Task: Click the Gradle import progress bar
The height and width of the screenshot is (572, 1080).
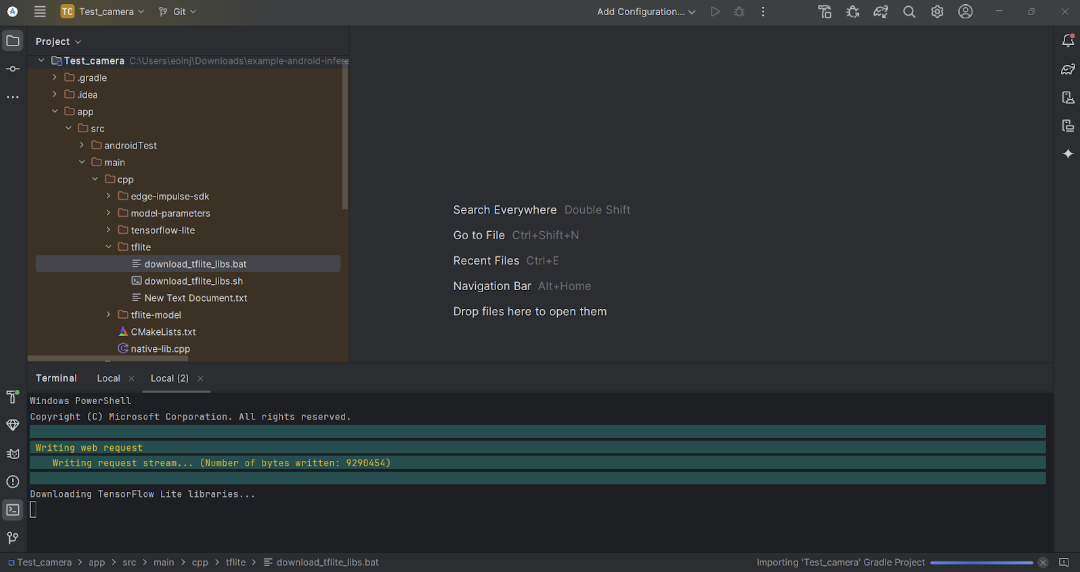Action: 981,563
